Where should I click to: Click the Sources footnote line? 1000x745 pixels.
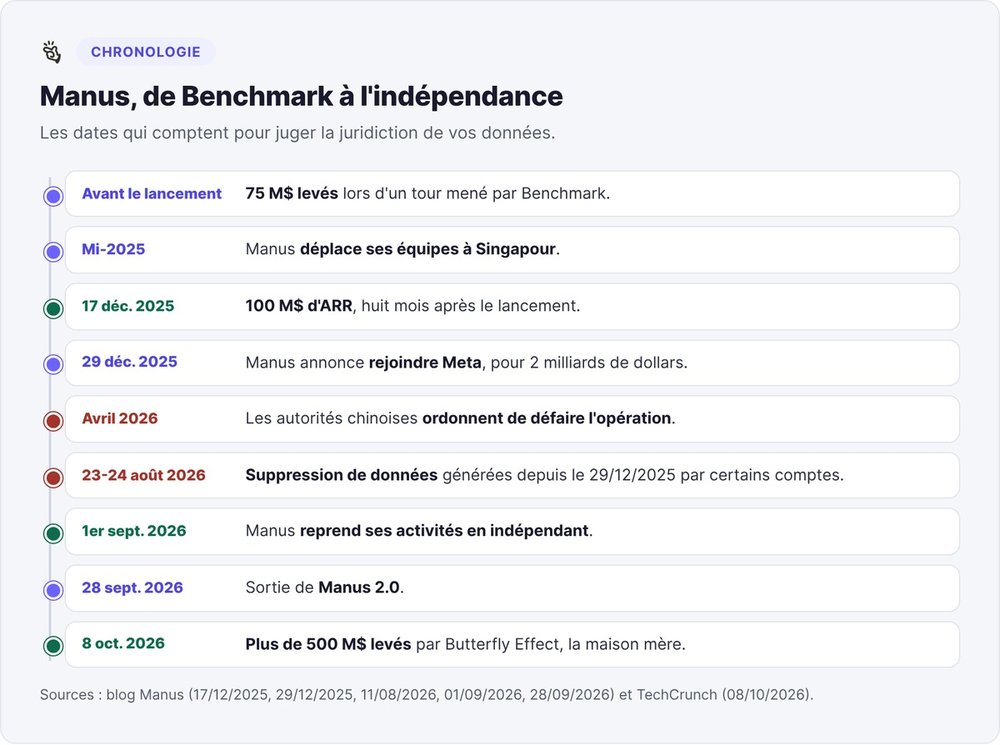427,695
